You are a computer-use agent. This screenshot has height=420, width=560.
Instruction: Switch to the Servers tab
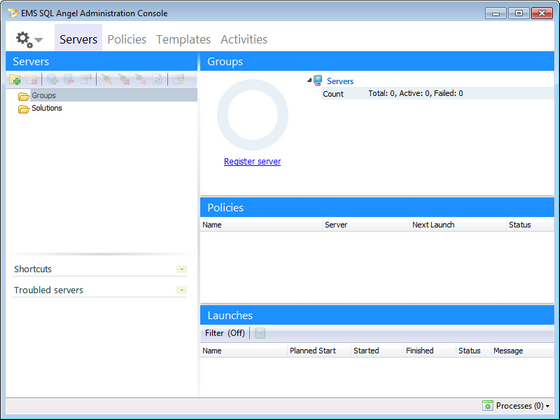78,39
